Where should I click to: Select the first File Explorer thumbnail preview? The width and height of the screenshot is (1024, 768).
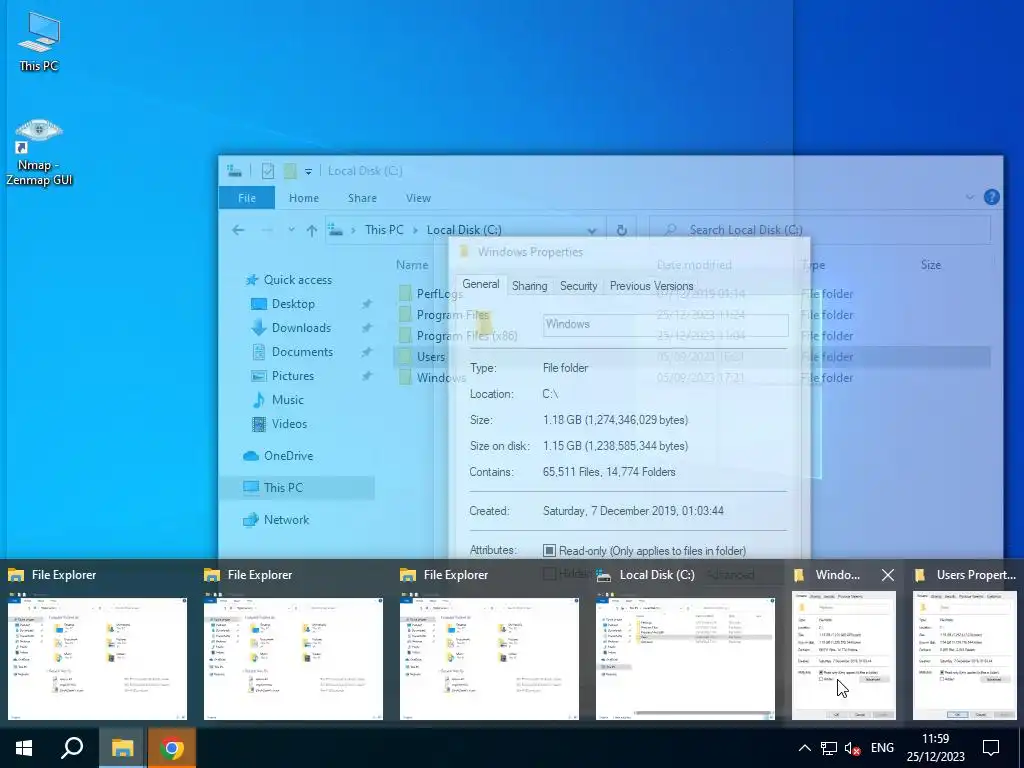point(97,658)
